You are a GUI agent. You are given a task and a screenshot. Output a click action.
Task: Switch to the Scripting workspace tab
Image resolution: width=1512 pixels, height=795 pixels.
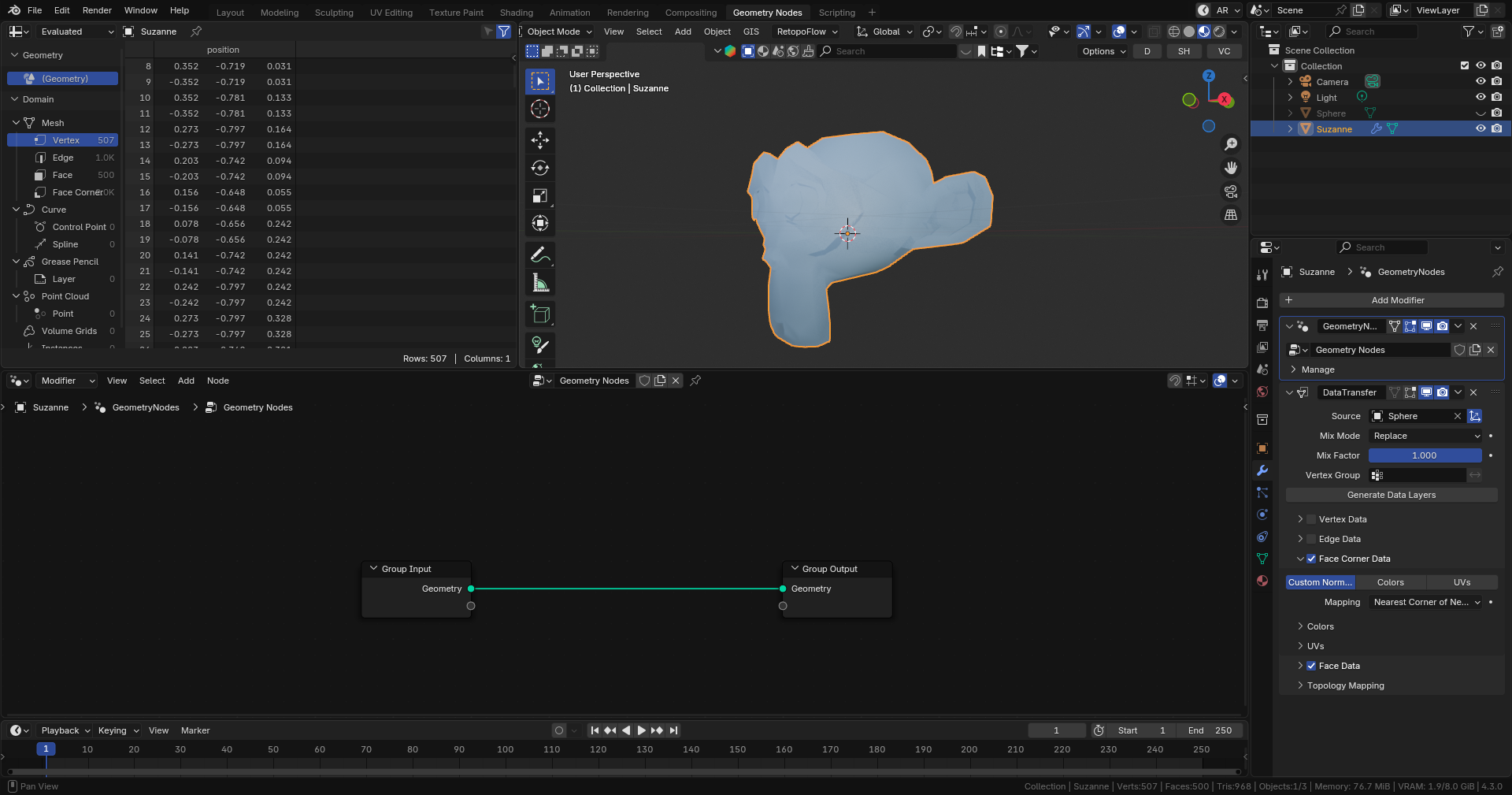click(x=836, y=13)
